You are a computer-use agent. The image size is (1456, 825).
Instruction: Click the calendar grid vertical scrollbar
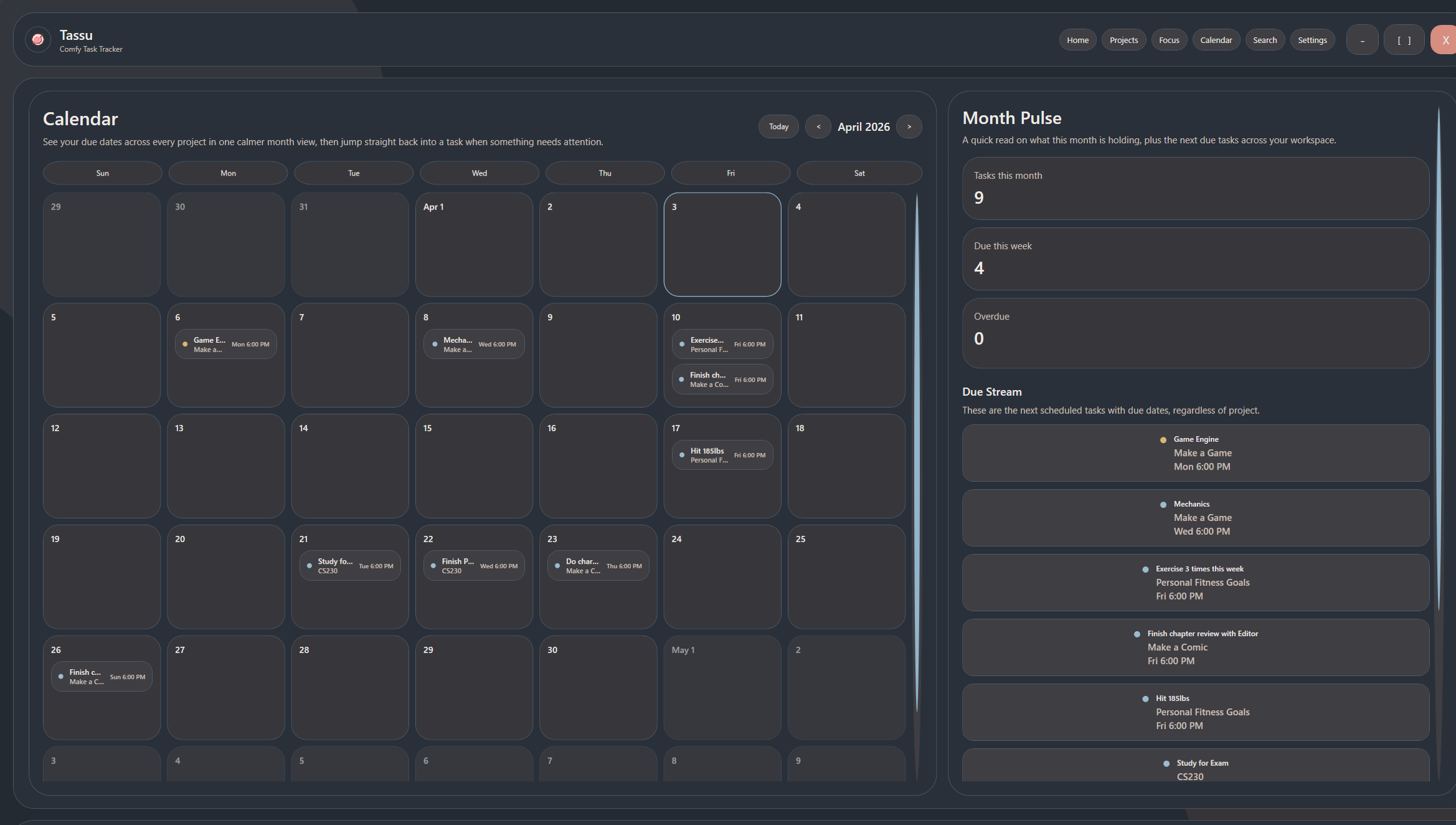point(917,455)
